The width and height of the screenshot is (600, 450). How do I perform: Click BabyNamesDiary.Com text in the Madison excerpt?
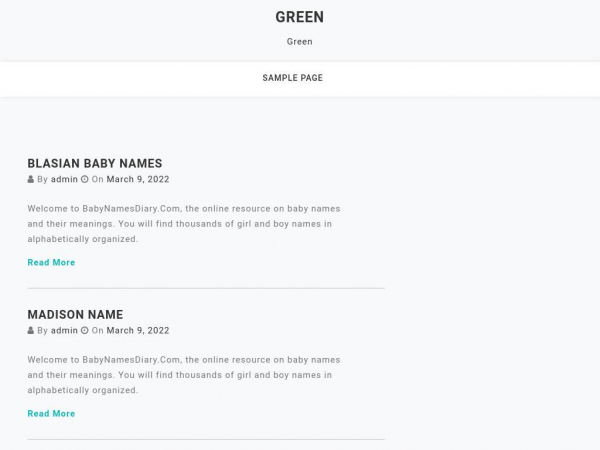coord(131,360)
